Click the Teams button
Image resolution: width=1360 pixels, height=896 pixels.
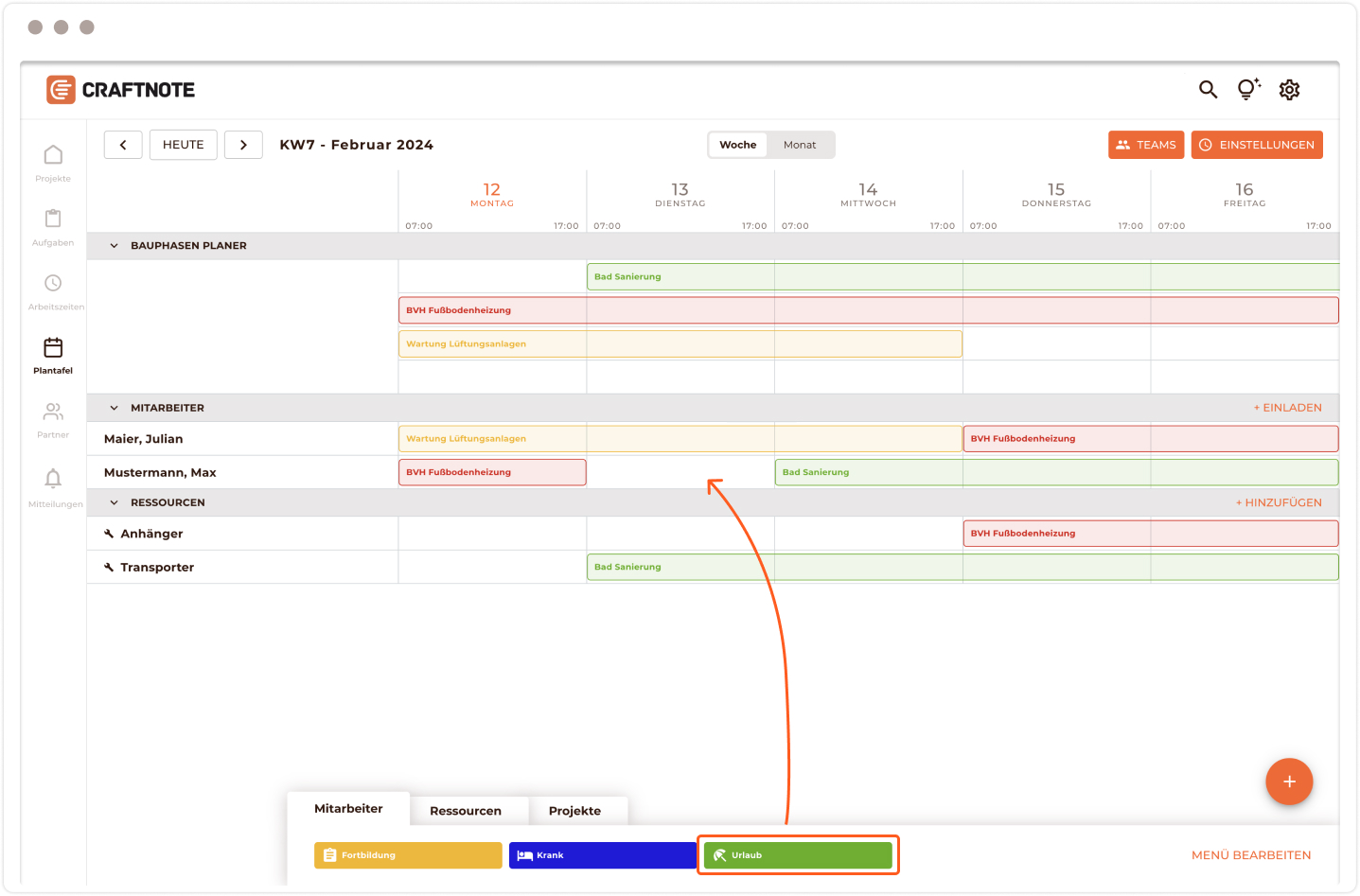(1145, 145)
